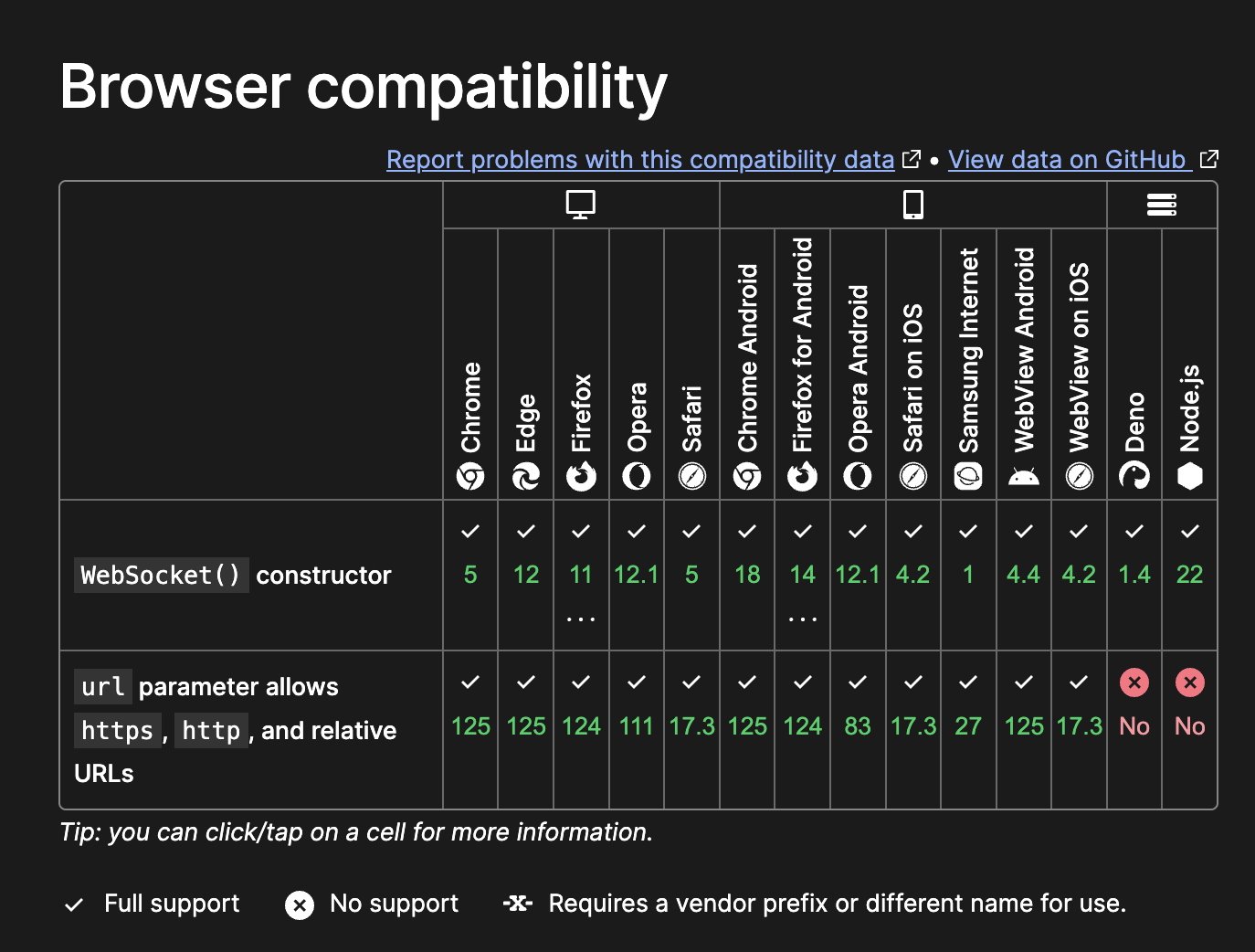Screen dimensions: 1255x952
Task: Select the Deno runtime column header
Action: [1134, 365]
